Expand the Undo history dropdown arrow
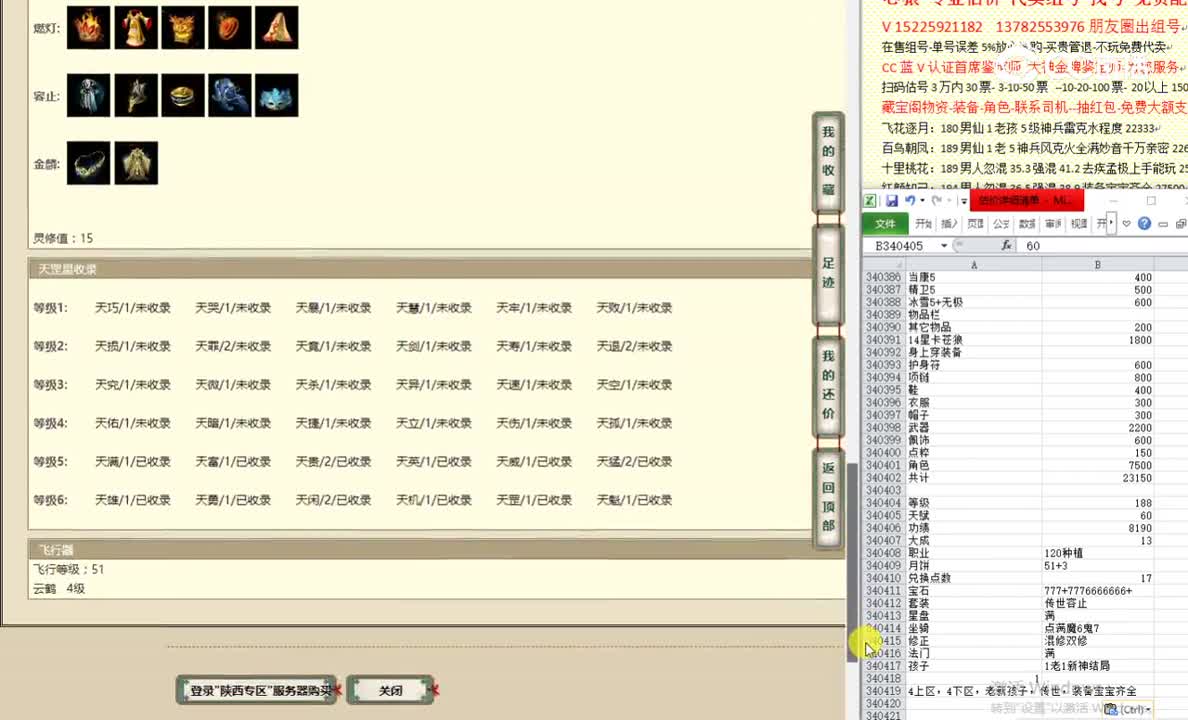Viewport: 1188px width, 720px height. [922, 201]
